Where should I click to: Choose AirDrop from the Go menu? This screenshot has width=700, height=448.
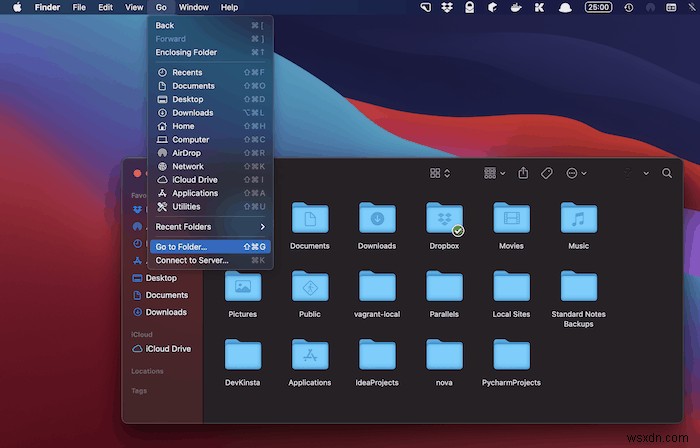tap(187, 153)
